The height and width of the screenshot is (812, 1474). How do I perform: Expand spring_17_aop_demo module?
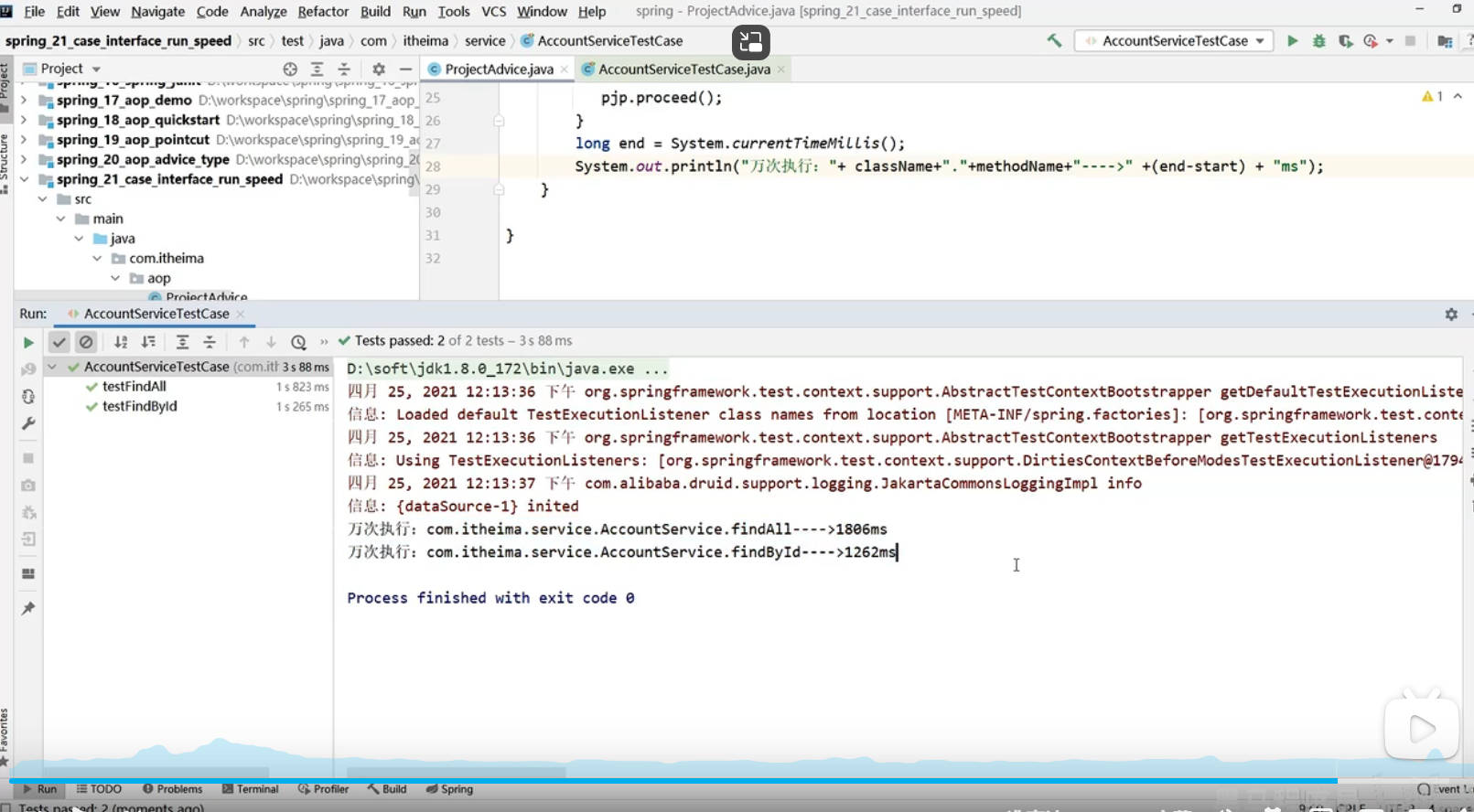(24, 101)
